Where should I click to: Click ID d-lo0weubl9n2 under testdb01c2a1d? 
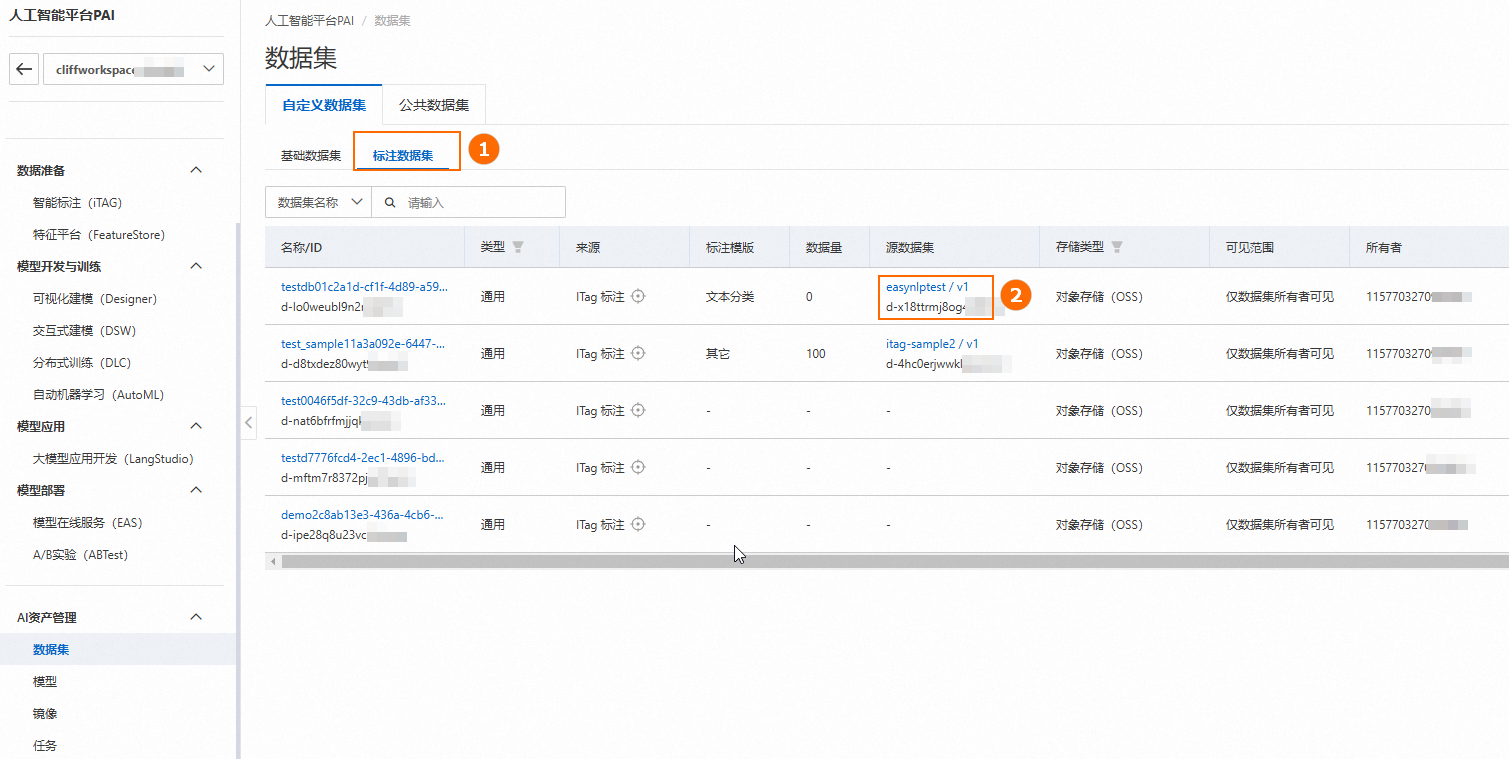click(x=322, y=306)
